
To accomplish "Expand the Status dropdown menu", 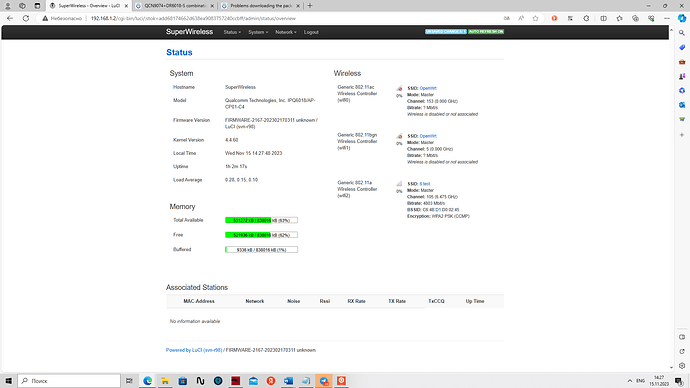I will [232, 32].
